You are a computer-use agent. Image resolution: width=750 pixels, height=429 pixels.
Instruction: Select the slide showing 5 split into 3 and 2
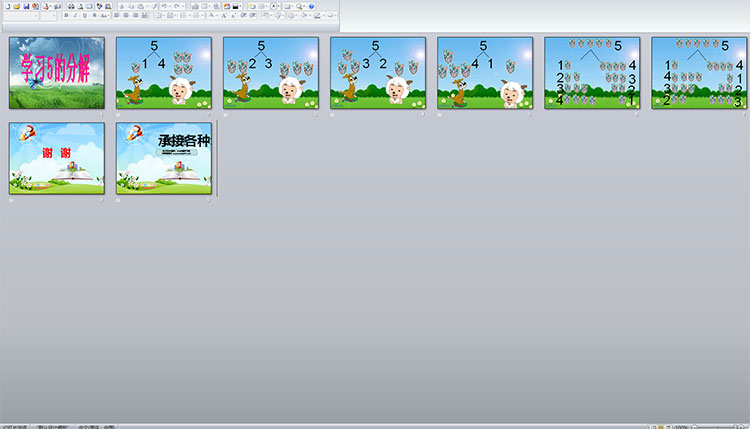378,73
